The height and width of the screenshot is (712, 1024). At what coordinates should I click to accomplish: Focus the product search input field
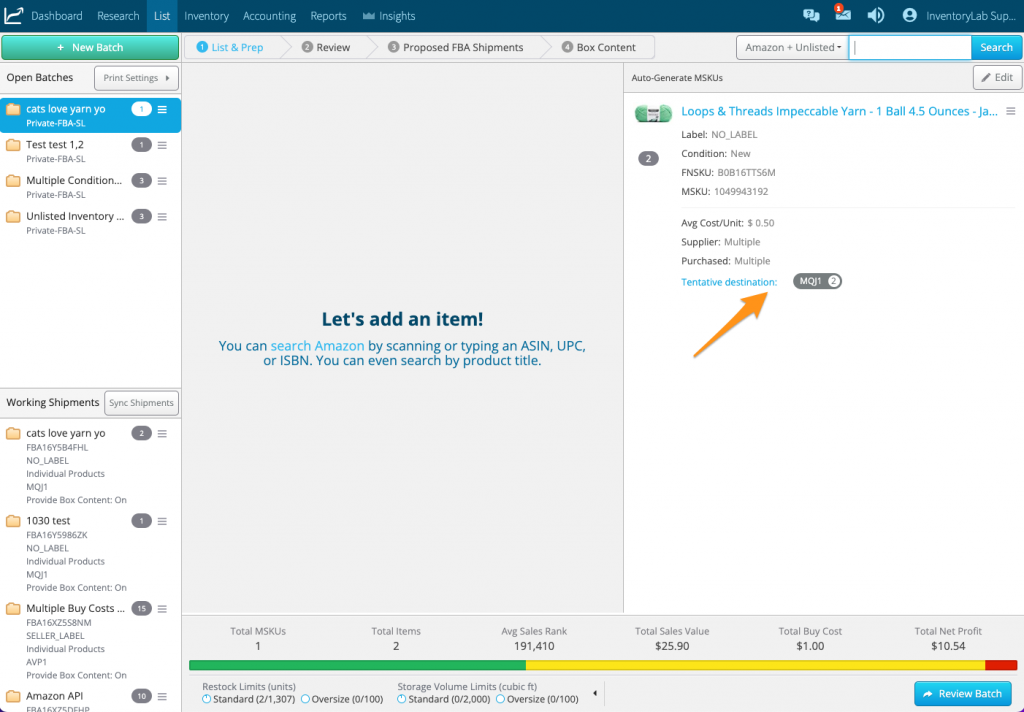910,48
